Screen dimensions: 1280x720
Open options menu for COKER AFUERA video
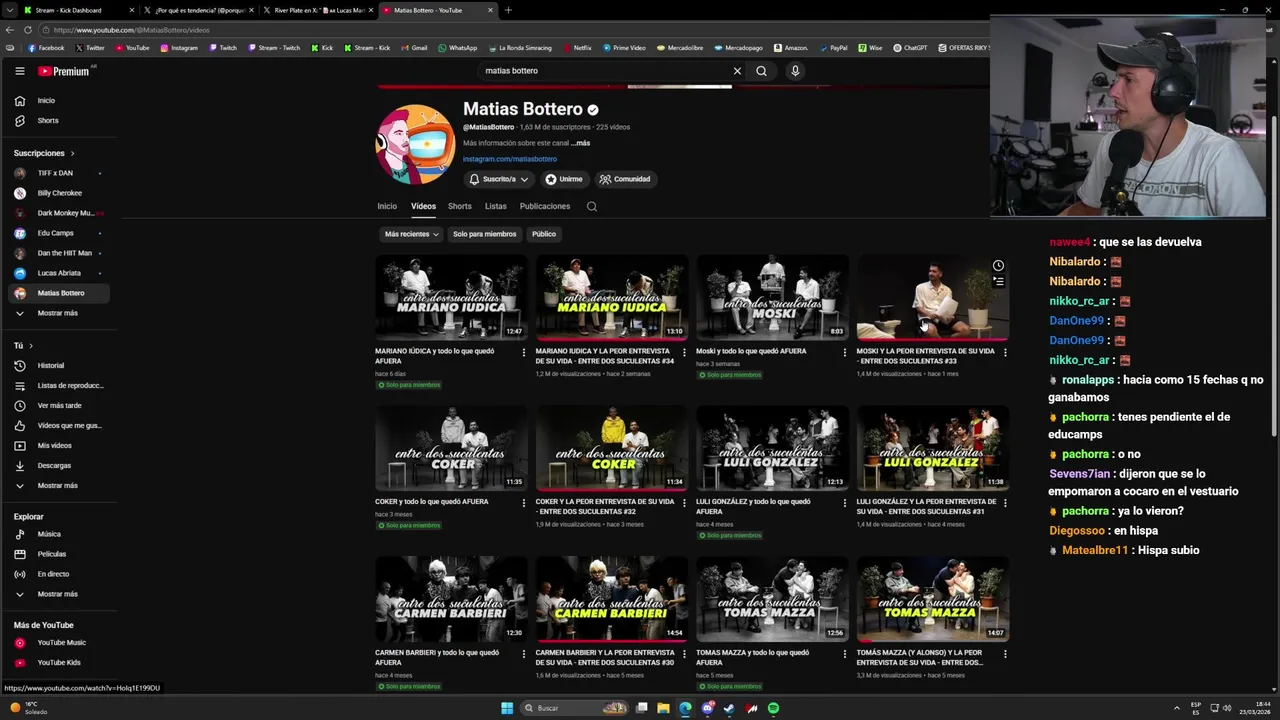pos(523,502)
